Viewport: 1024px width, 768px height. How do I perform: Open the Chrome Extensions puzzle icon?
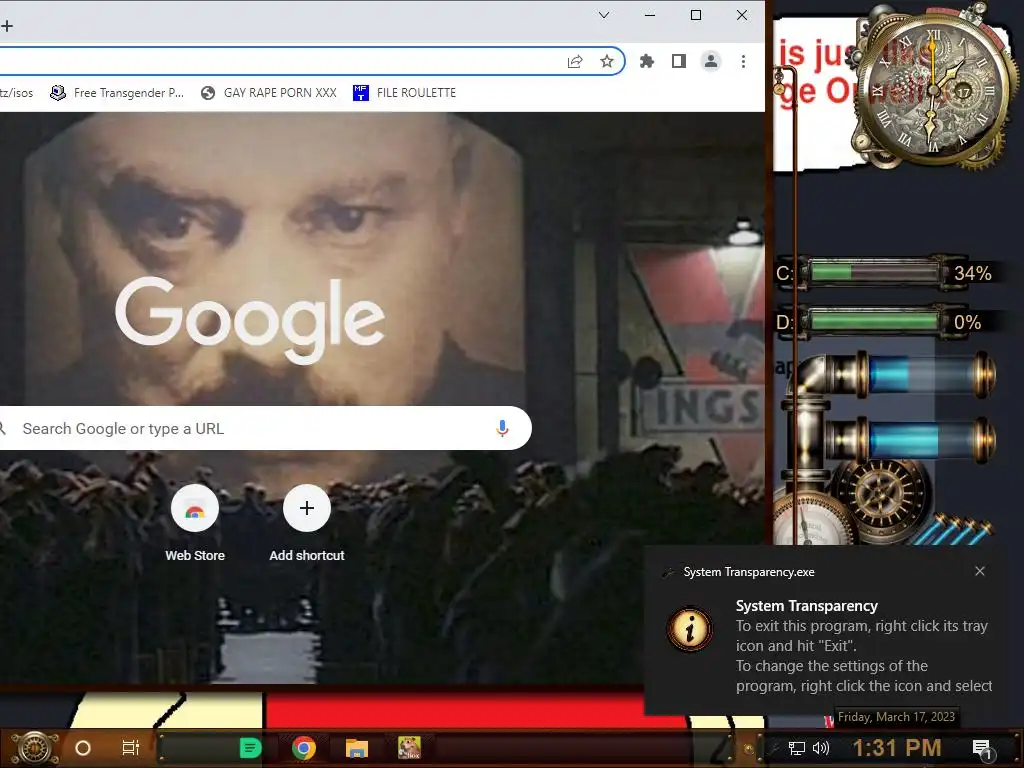pyautogui.click(x=647, y=61)
